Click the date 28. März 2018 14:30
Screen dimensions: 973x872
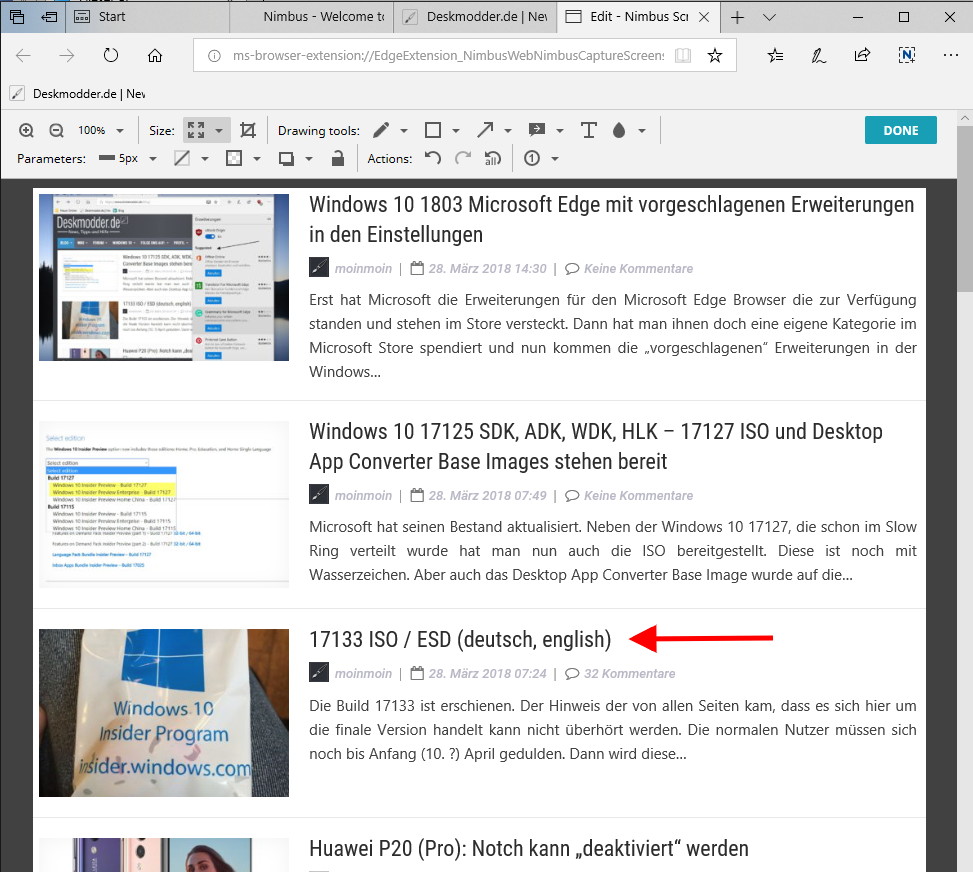click(x=488, y=269)
